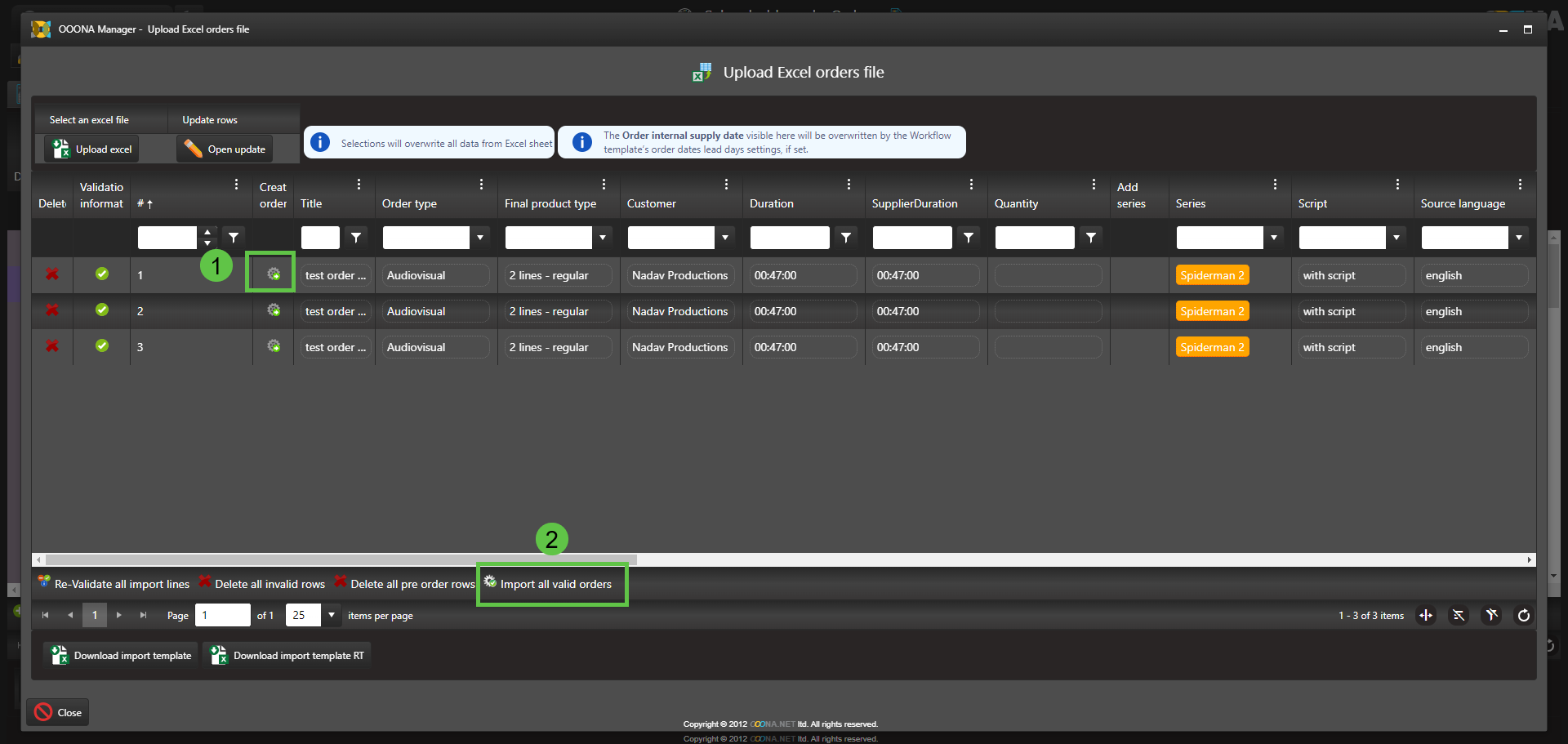Image resolution: width=1568 pixels, height=744 pixels.
Task: Click the orange Spiderman 2 series tag in row 1
Action: pyautogui.click(x=1212, y=275)
